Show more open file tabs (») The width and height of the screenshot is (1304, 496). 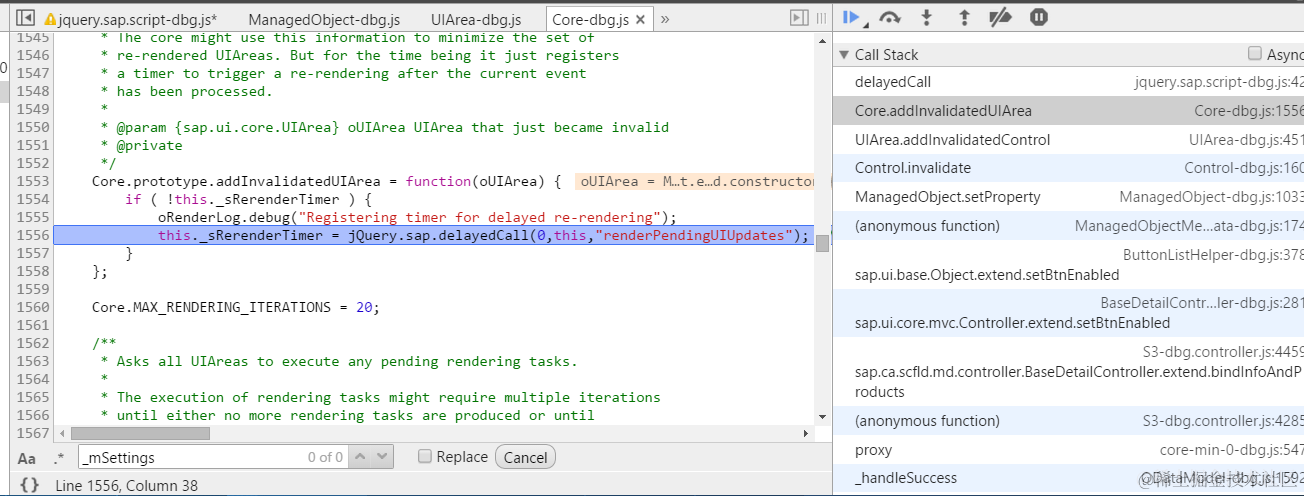pyautogui.click(x=665, y=19)
